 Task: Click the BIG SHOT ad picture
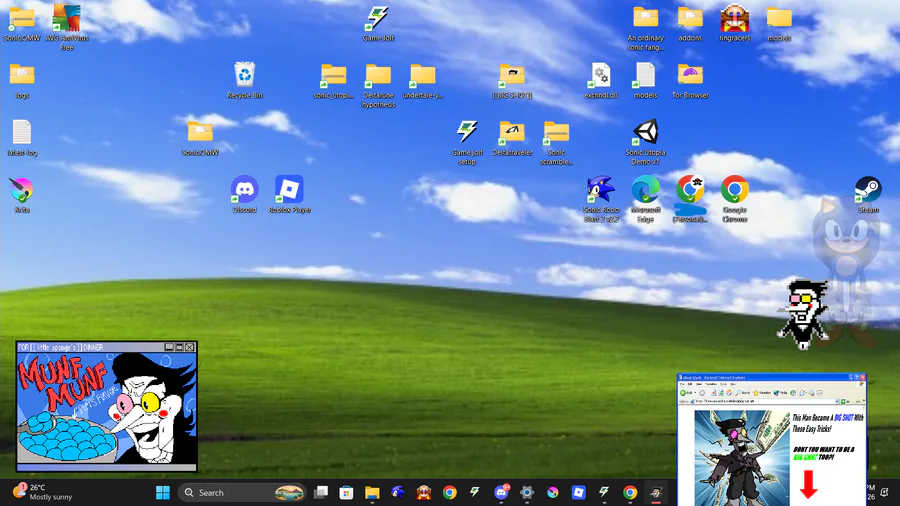pyautogui.click(x=742, y=457)
